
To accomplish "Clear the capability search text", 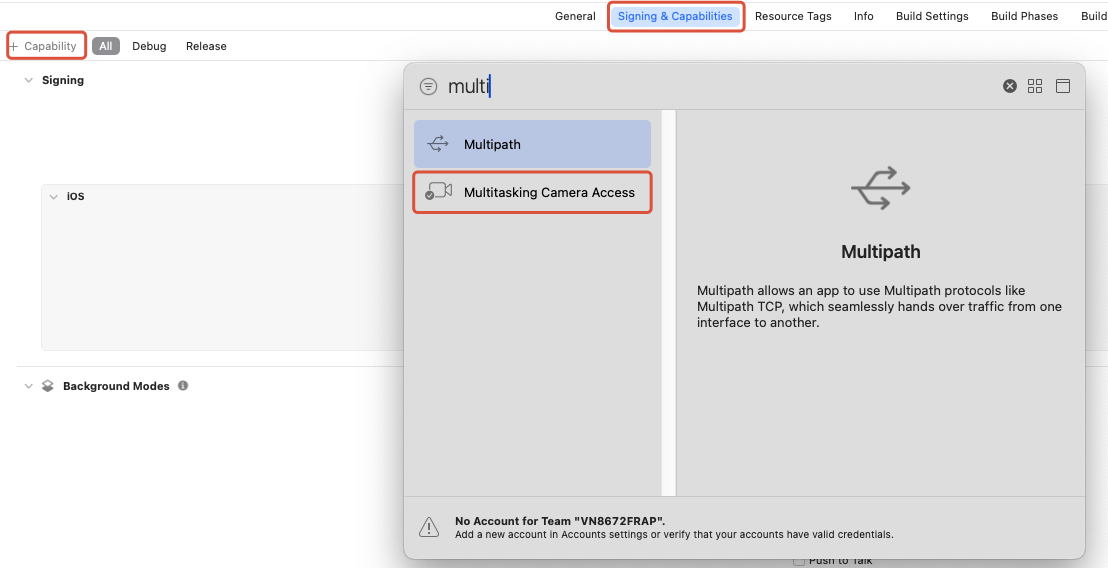I will 1010,87.
